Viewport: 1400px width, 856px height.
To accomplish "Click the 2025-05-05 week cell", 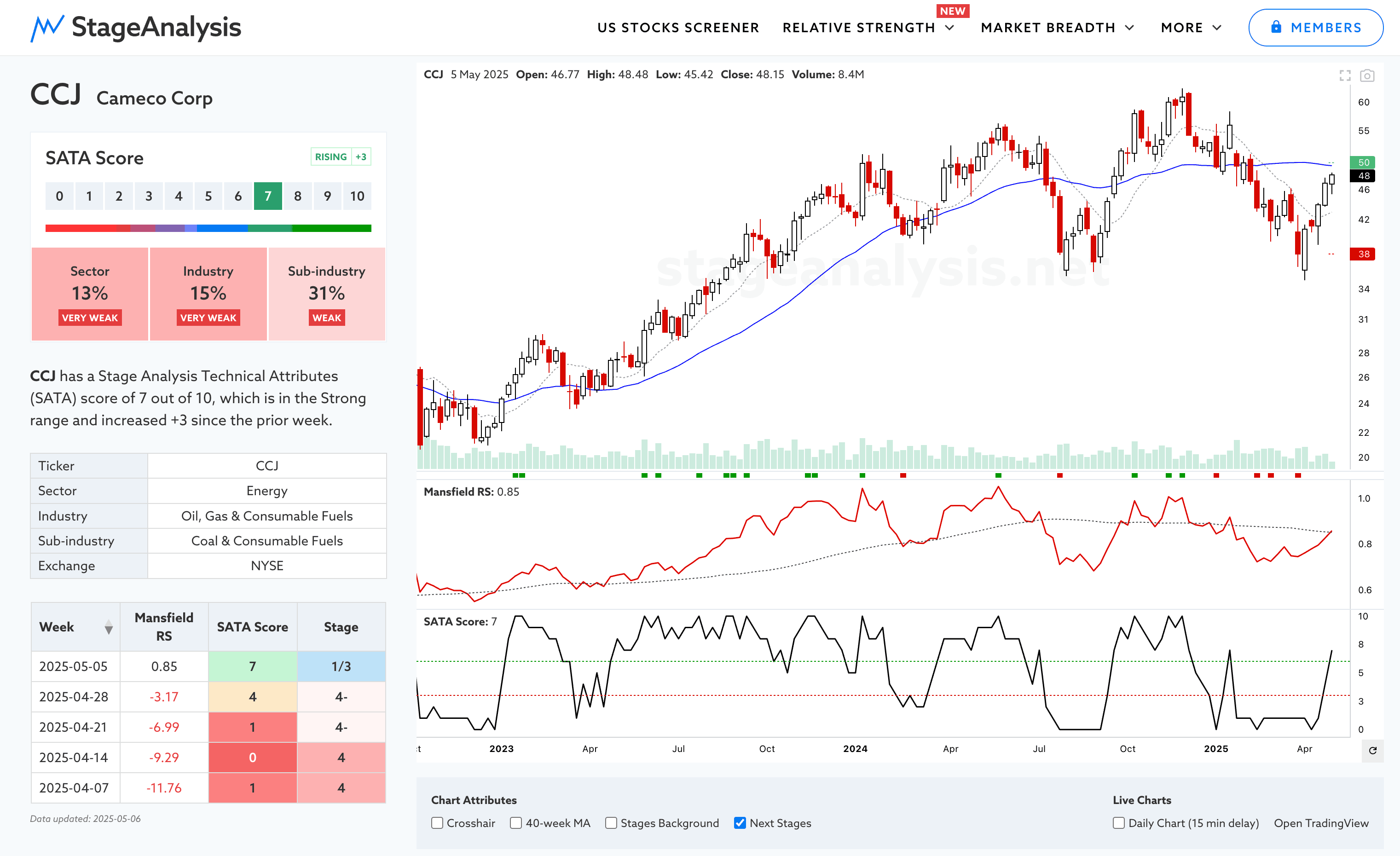I will tap(75, 666).
